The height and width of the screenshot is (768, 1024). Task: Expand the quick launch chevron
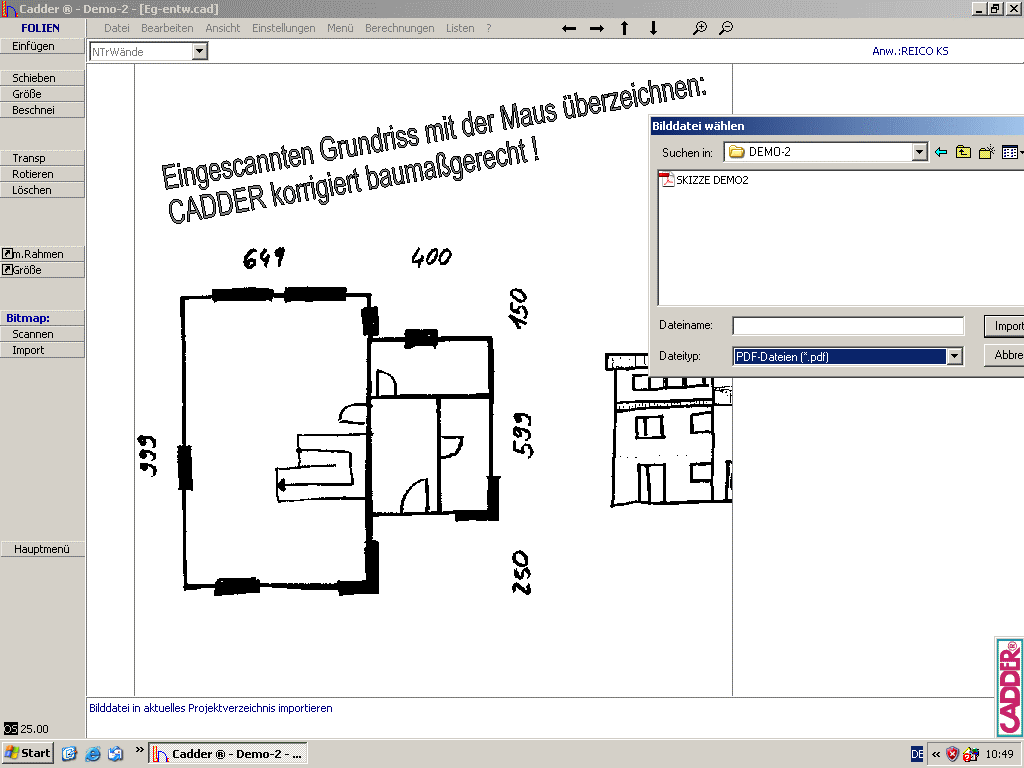tap(139, 750)
